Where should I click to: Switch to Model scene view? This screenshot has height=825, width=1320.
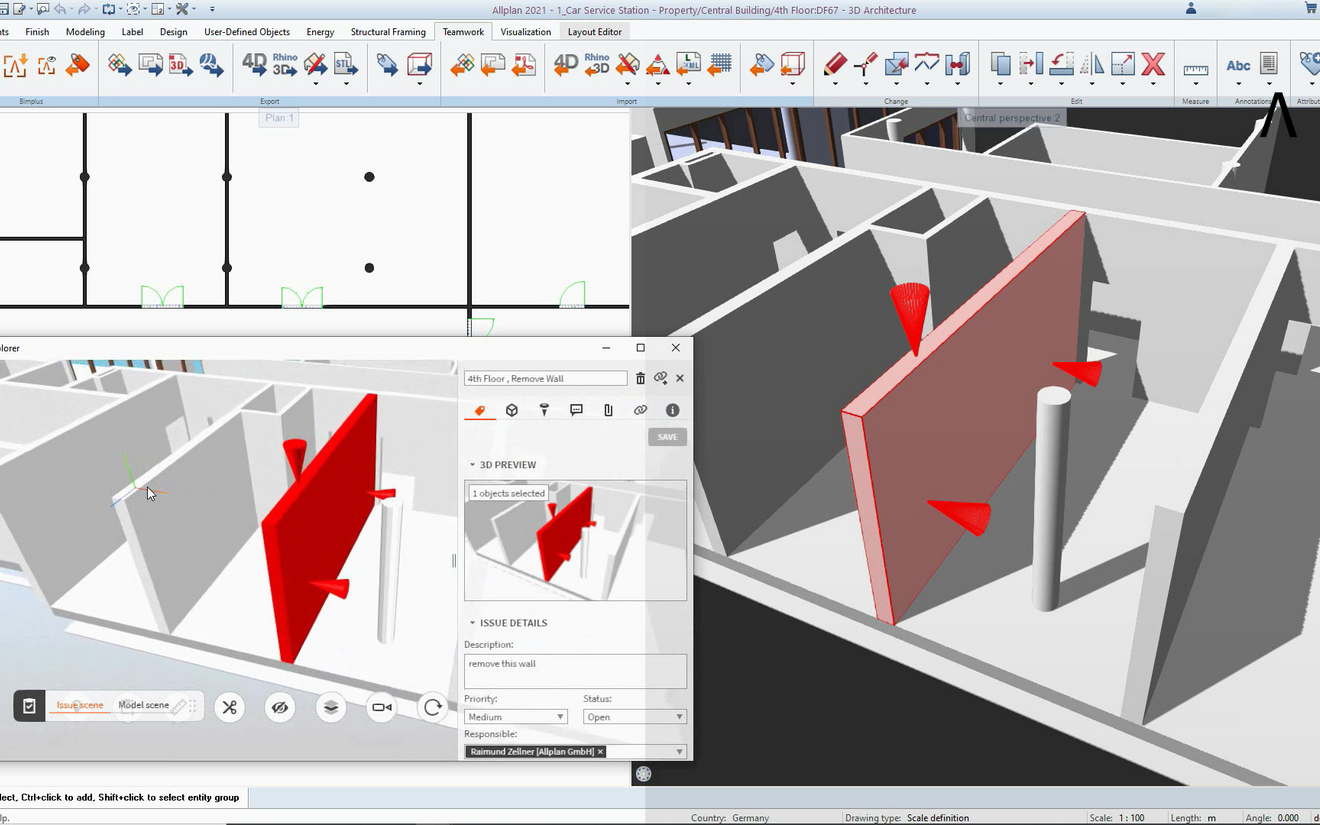click(x=144, y=705)
